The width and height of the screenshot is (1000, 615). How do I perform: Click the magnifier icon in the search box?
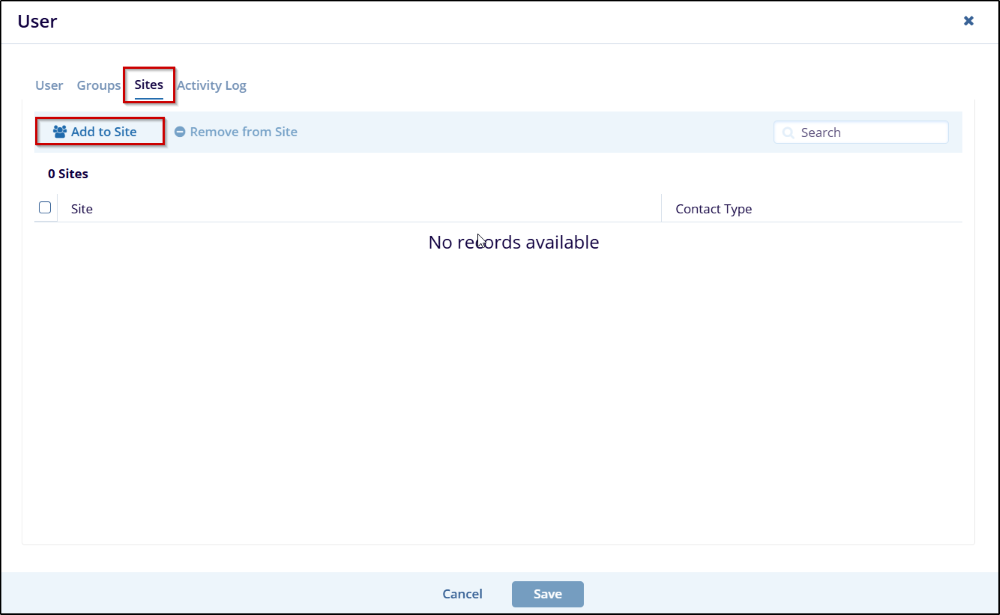[788, 133]
